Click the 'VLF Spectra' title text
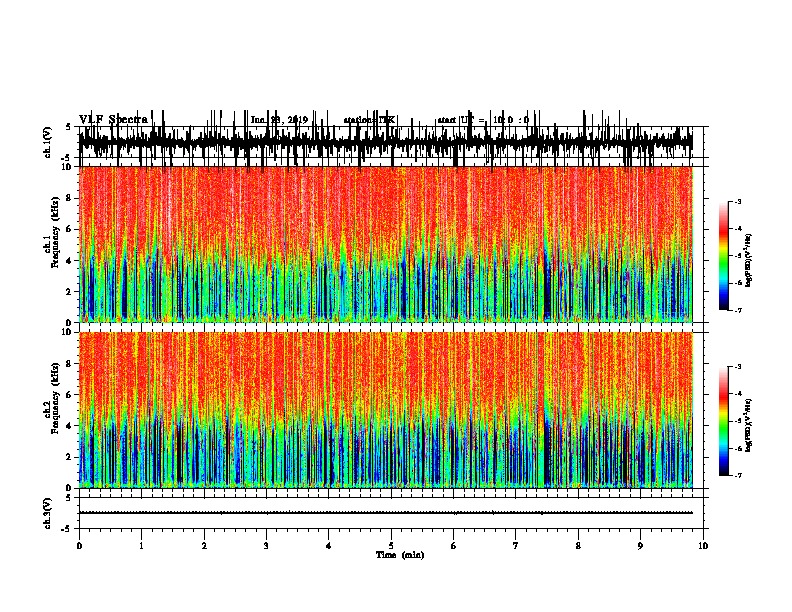The height and width of the screenshot is (612, 792). click(x=113, y=119)
